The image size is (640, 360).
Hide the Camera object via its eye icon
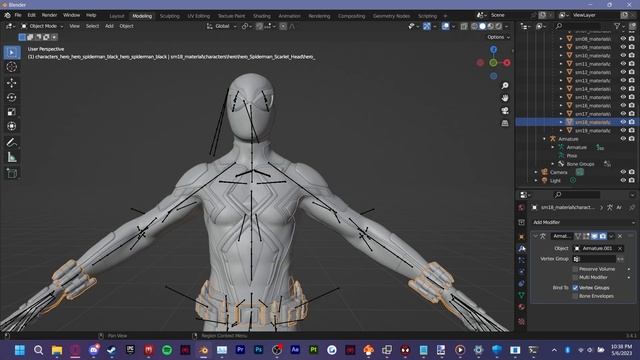point(623,172)
